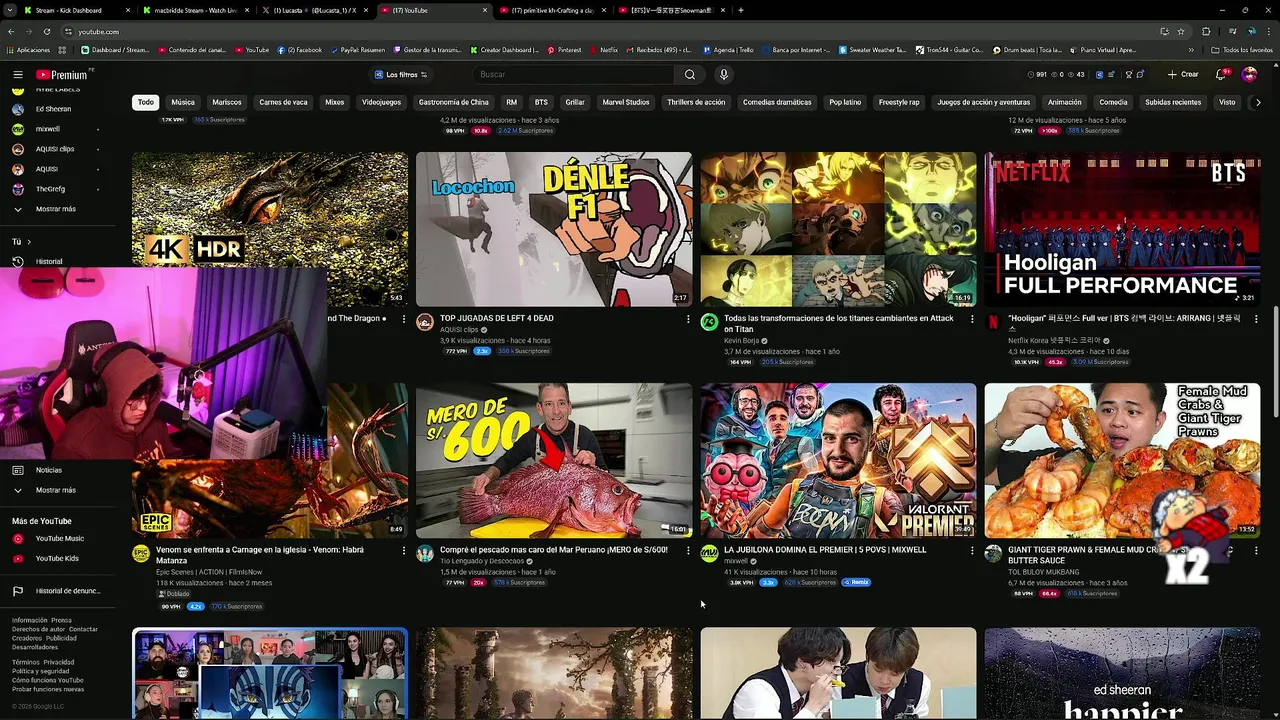The width and height of the screenshot is (1280, 720).
Task: Click the Epic Scenes channel avatar
Action: [x=141, y=553]
